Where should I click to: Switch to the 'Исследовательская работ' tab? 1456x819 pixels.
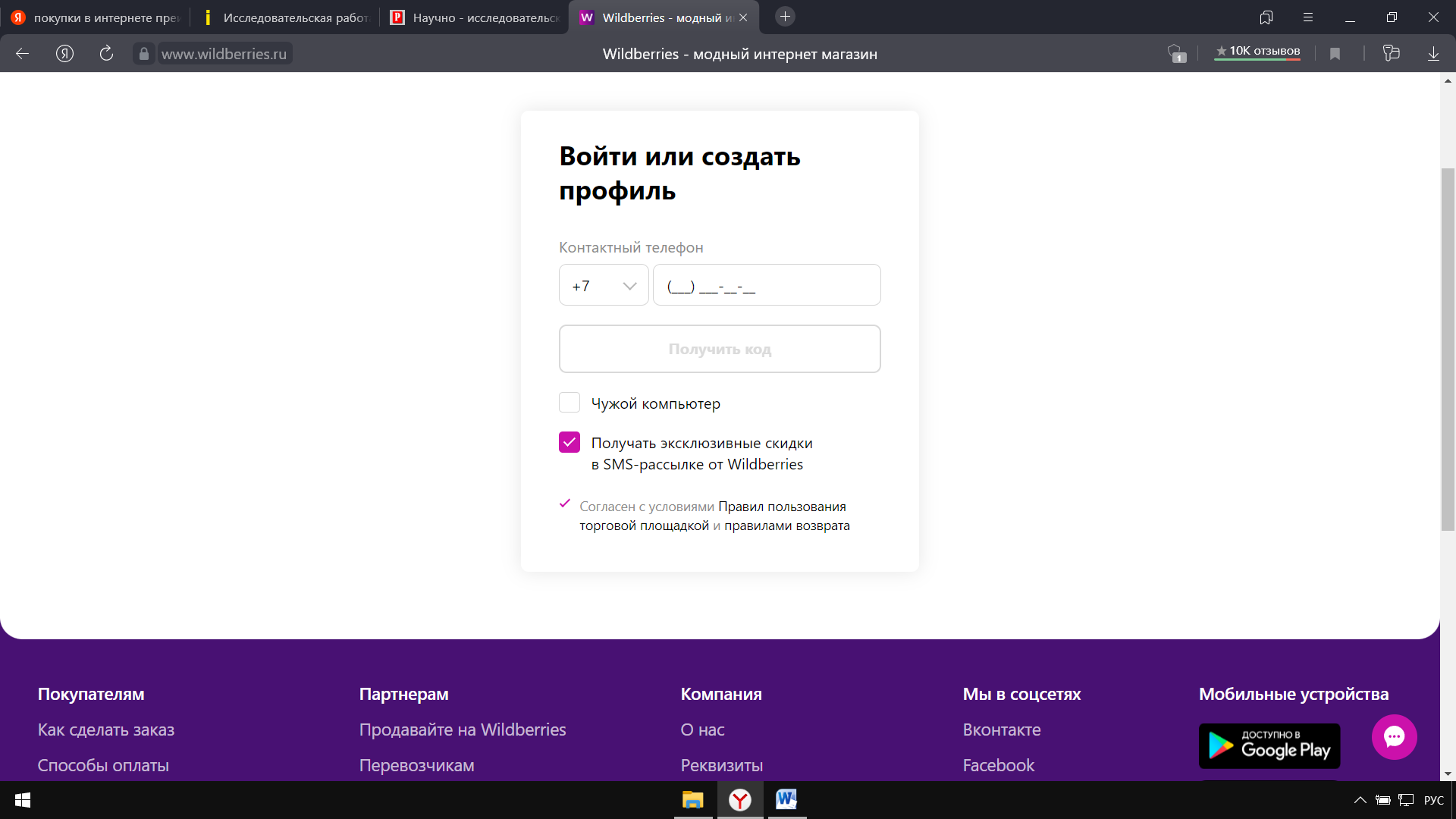pos(284,17)
